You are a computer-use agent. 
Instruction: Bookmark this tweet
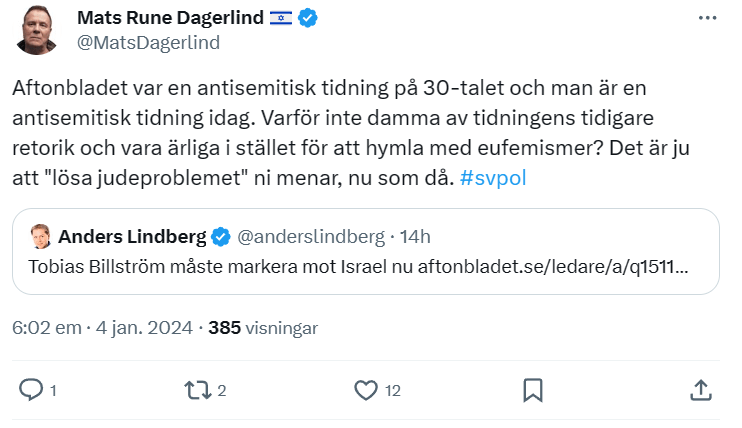coord(533,390)
